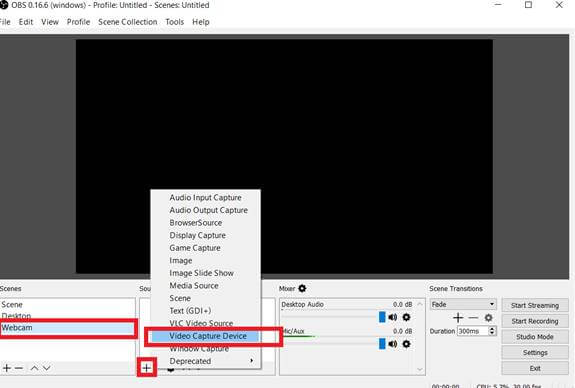Screen dimensions: 575x388
Task: Click the add source plus button
Action: [147, 367]
